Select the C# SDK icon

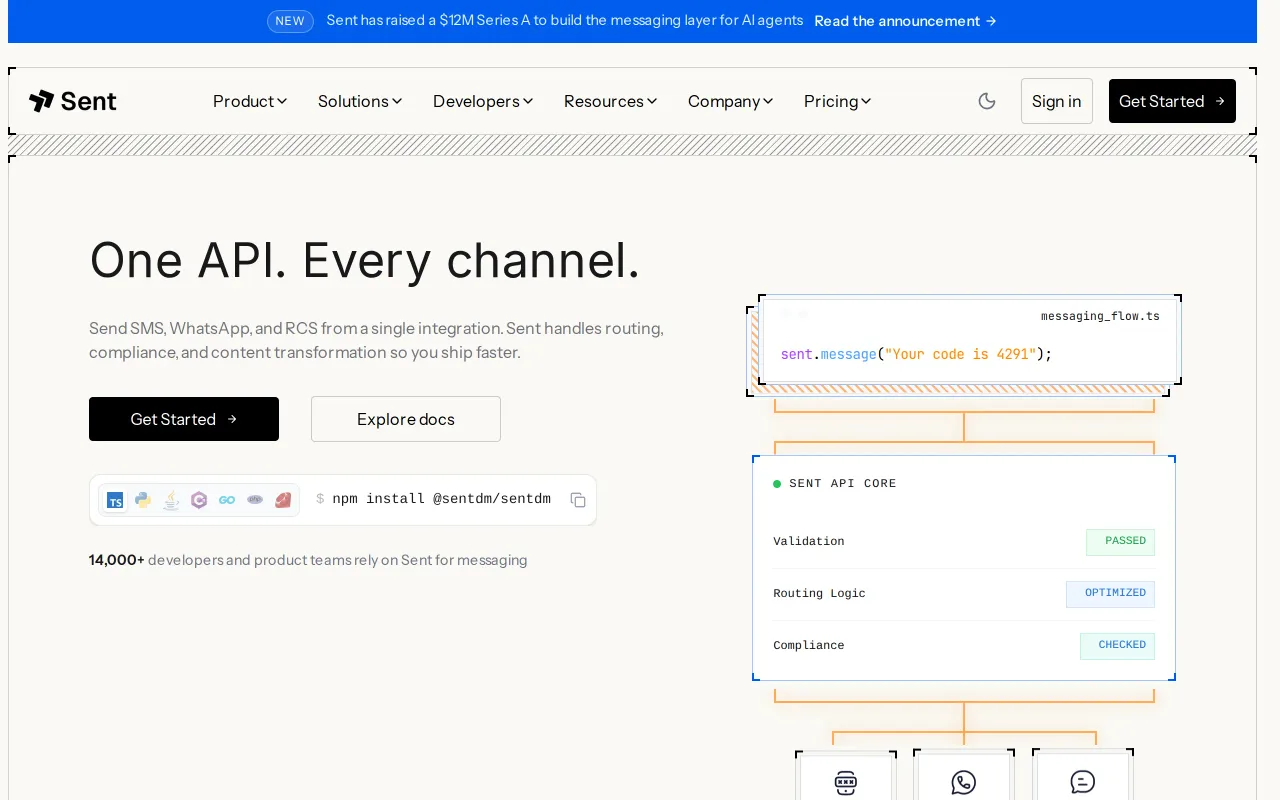point(199,500)
